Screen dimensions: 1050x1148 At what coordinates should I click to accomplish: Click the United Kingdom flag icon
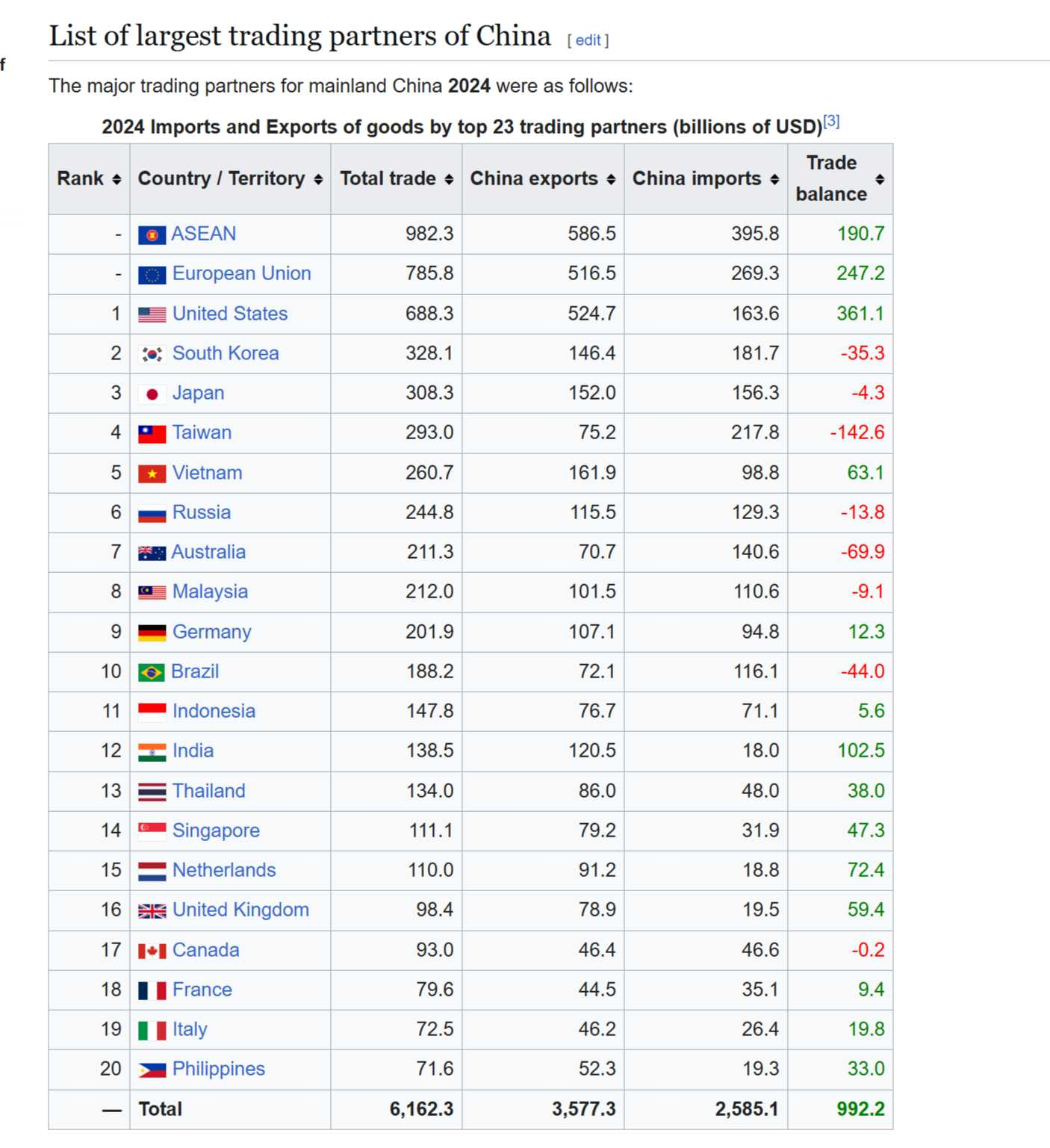pyautogui.click(x=152, y=910)
